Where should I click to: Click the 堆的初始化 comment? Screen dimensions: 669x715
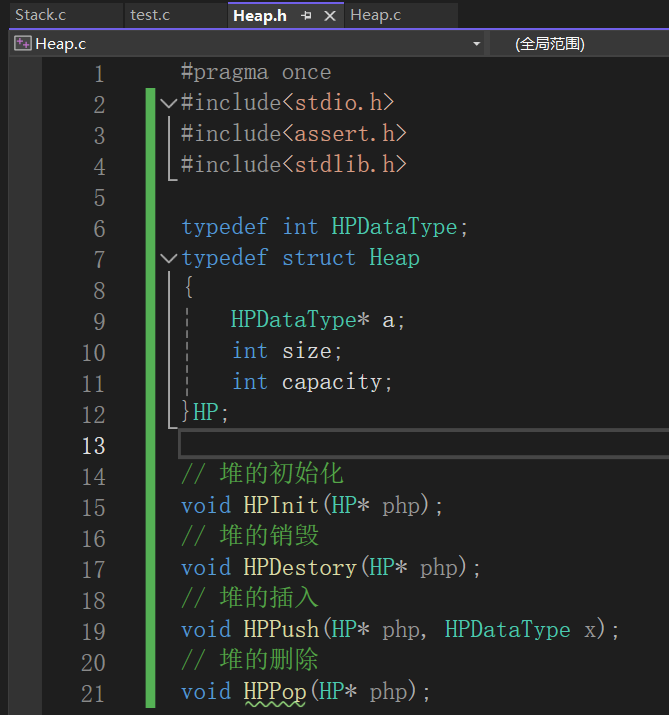click(262, 473)
